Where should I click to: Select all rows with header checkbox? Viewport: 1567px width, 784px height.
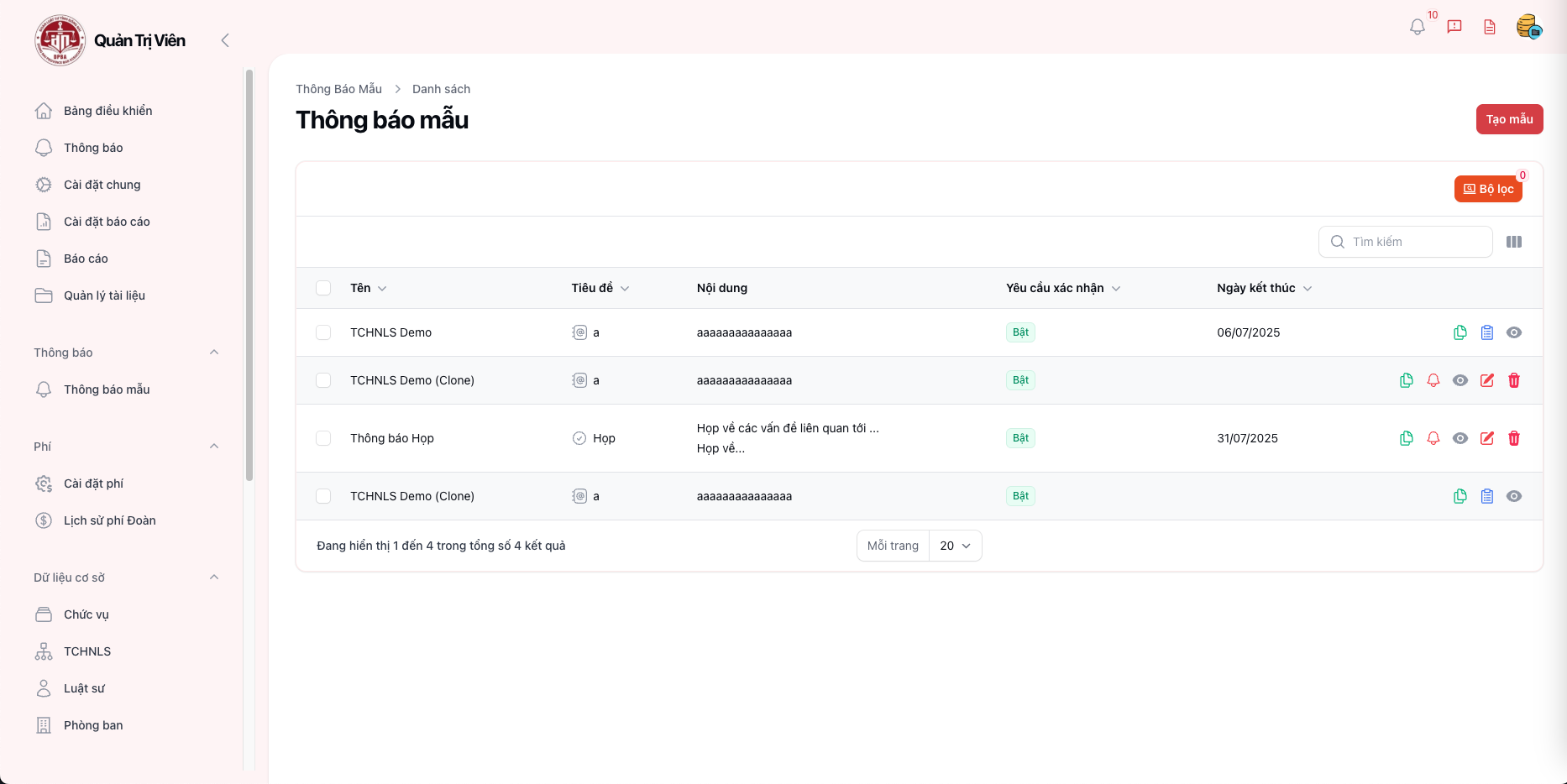(x=323, y=288)
